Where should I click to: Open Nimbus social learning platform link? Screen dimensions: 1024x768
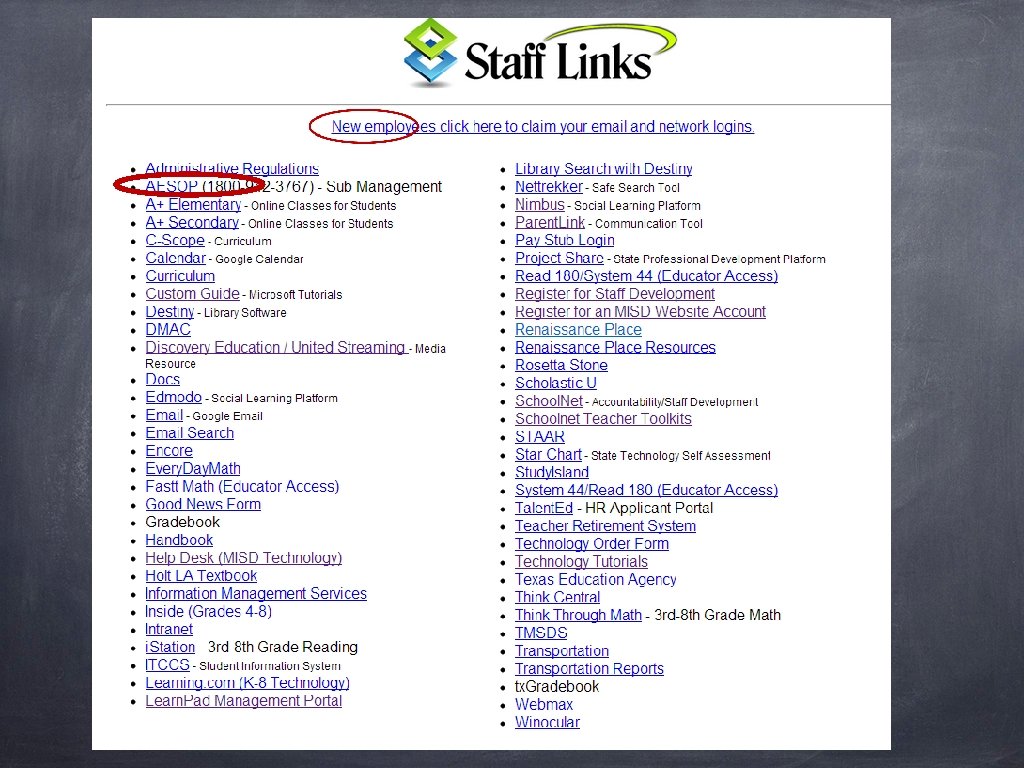coord(539,204)
